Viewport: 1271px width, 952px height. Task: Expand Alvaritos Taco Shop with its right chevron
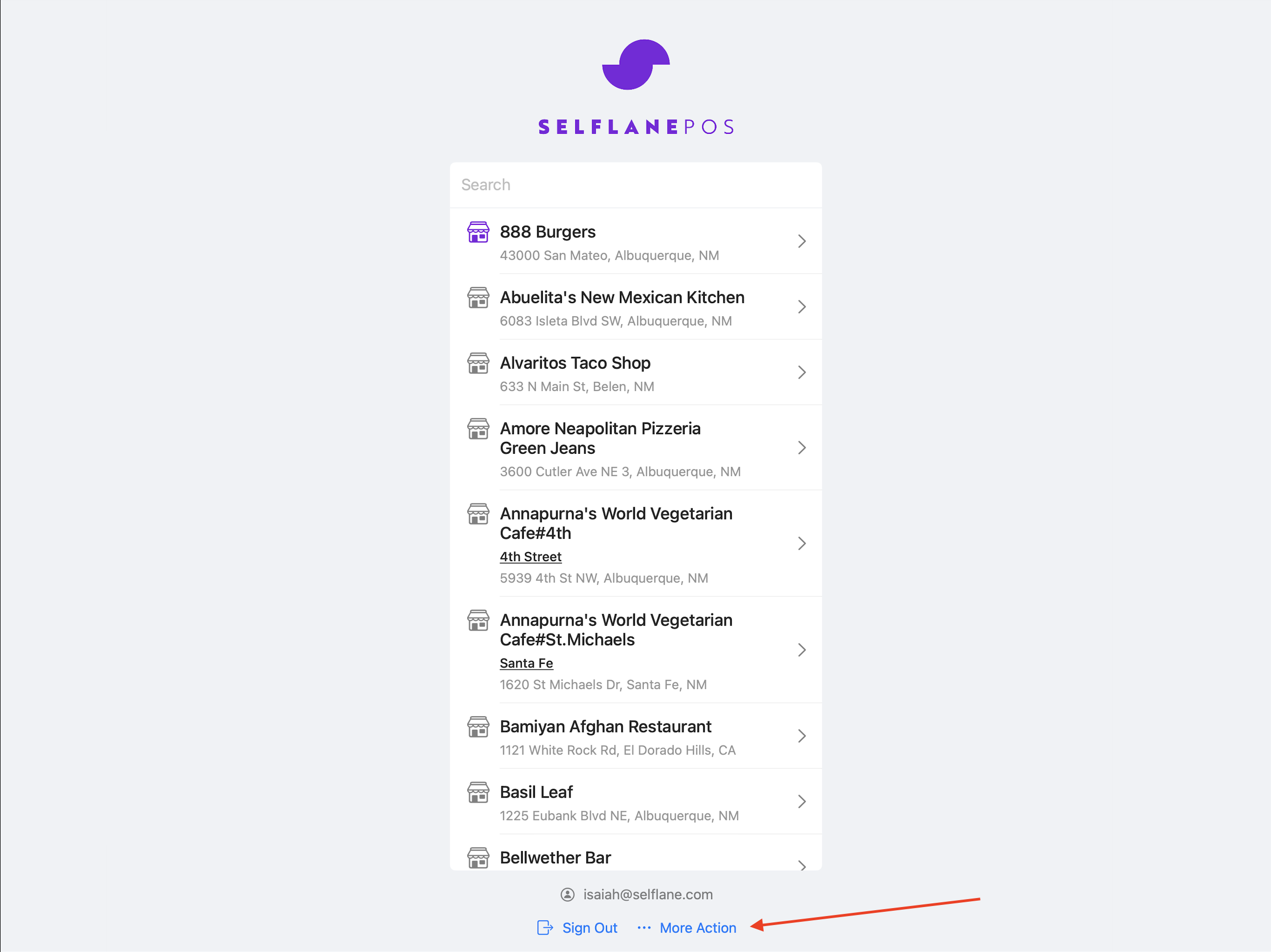tap(802, 373)
